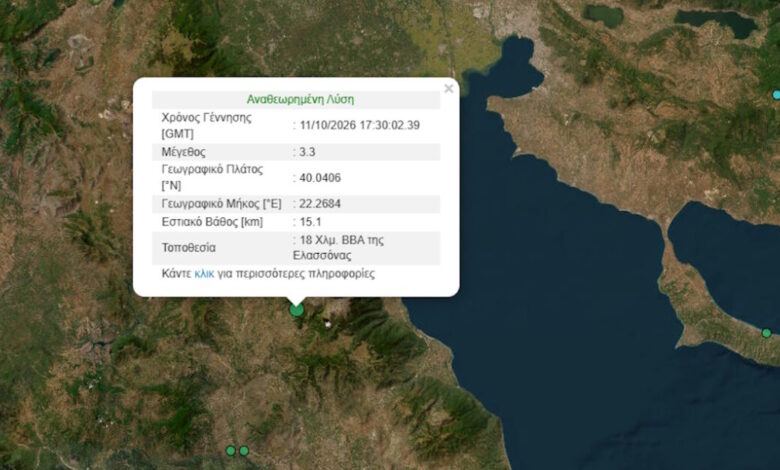This screenshot has height=470, width=780.
Task: Select the cyan earthquake marker at right edge
Action: tap(777, 94)
